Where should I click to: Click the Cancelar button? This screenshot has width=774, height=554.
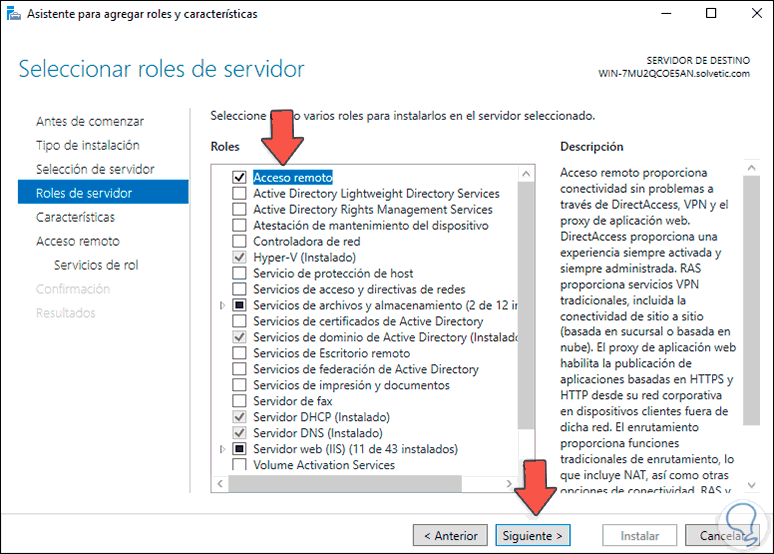point(722,535)
